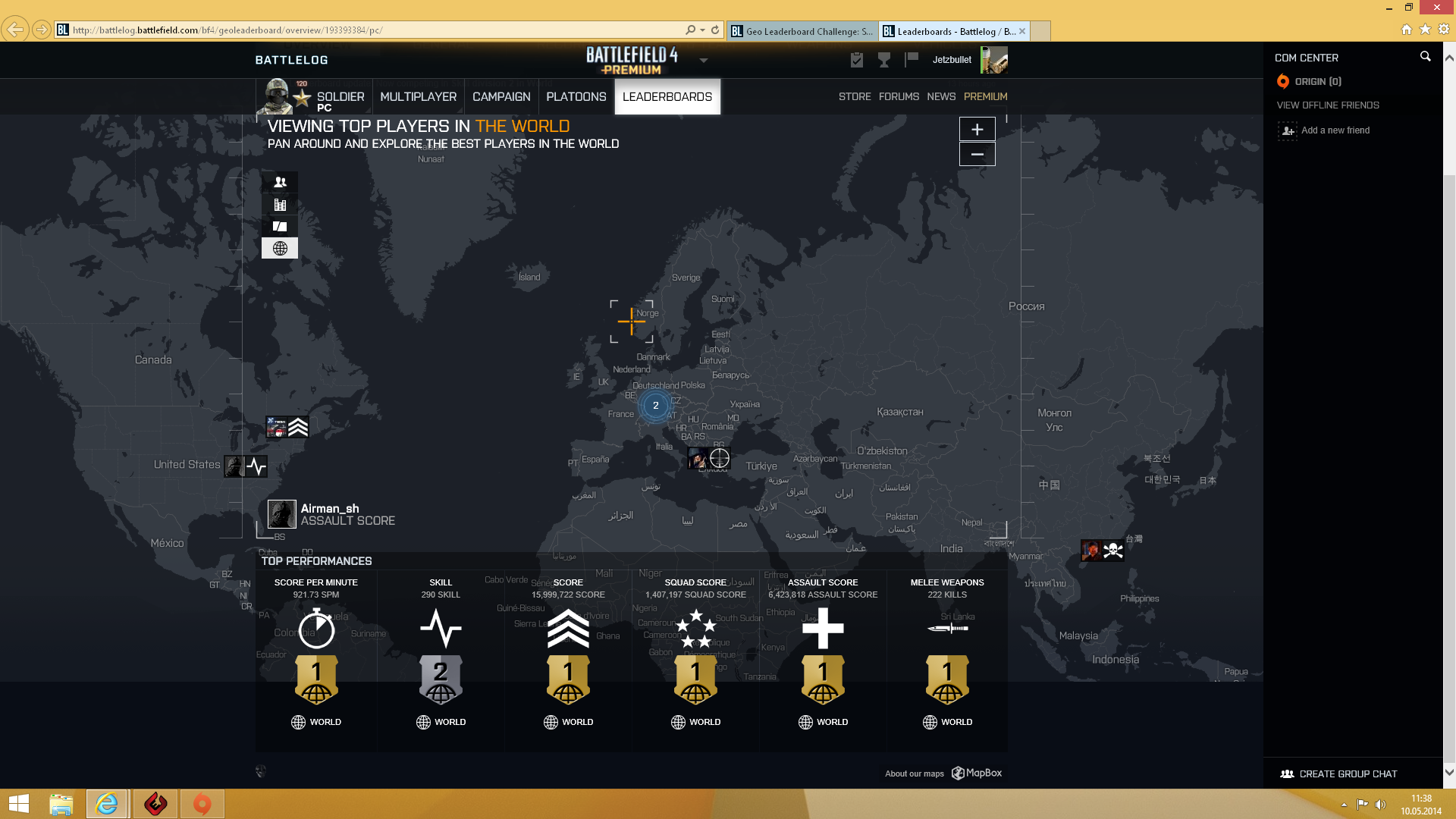Open the Windows Start button
Viewport: 1456px width, 819px height.
click(18, 804)
